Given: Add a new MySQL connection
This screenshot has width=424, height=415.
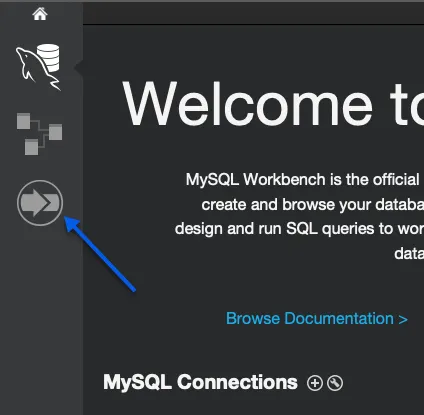Looking at the screenshot, I should click(x=315, y=383).
